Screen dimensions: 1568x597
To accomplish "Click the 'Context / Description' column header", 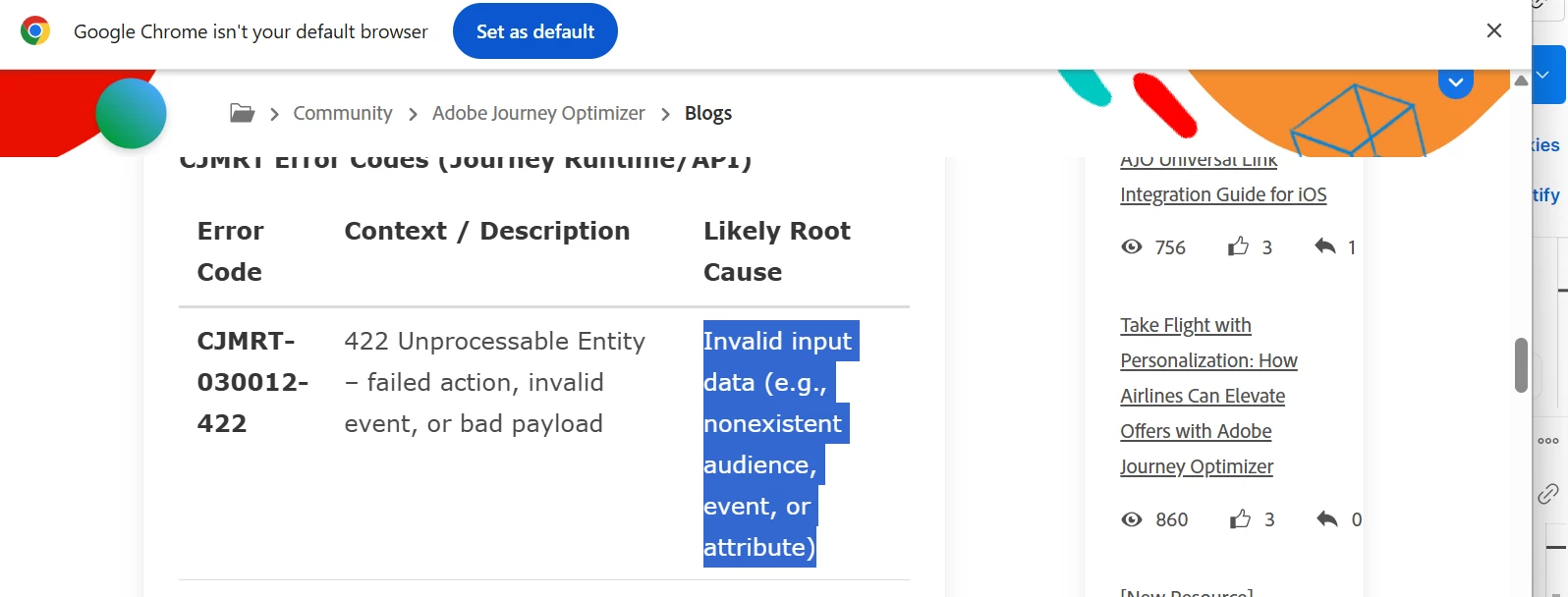I will coord(487,231).
